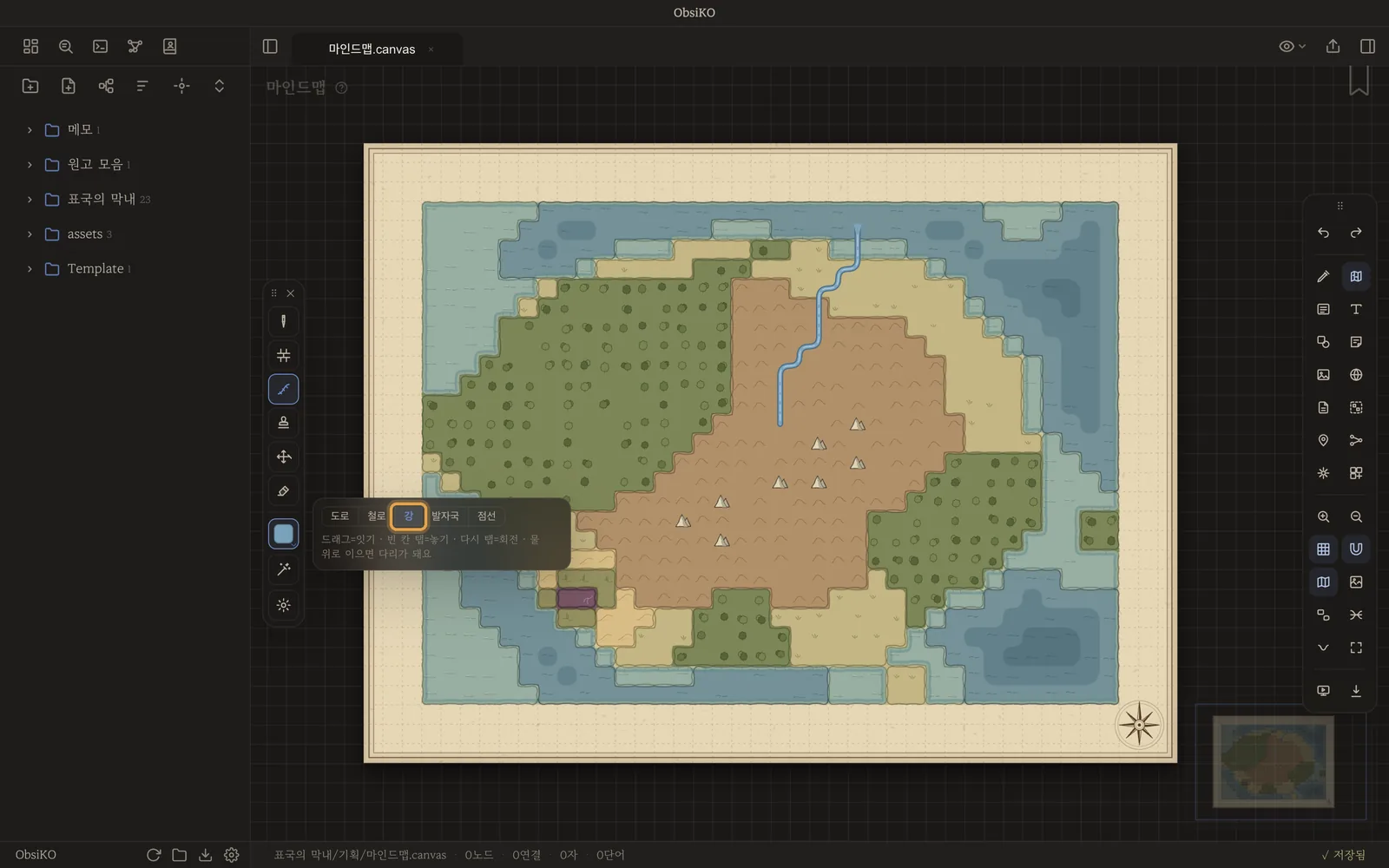Image resolution: width=1389 pixels, height=868 pixels.
Task: Toggle the grid display button
Action: 1323,549
